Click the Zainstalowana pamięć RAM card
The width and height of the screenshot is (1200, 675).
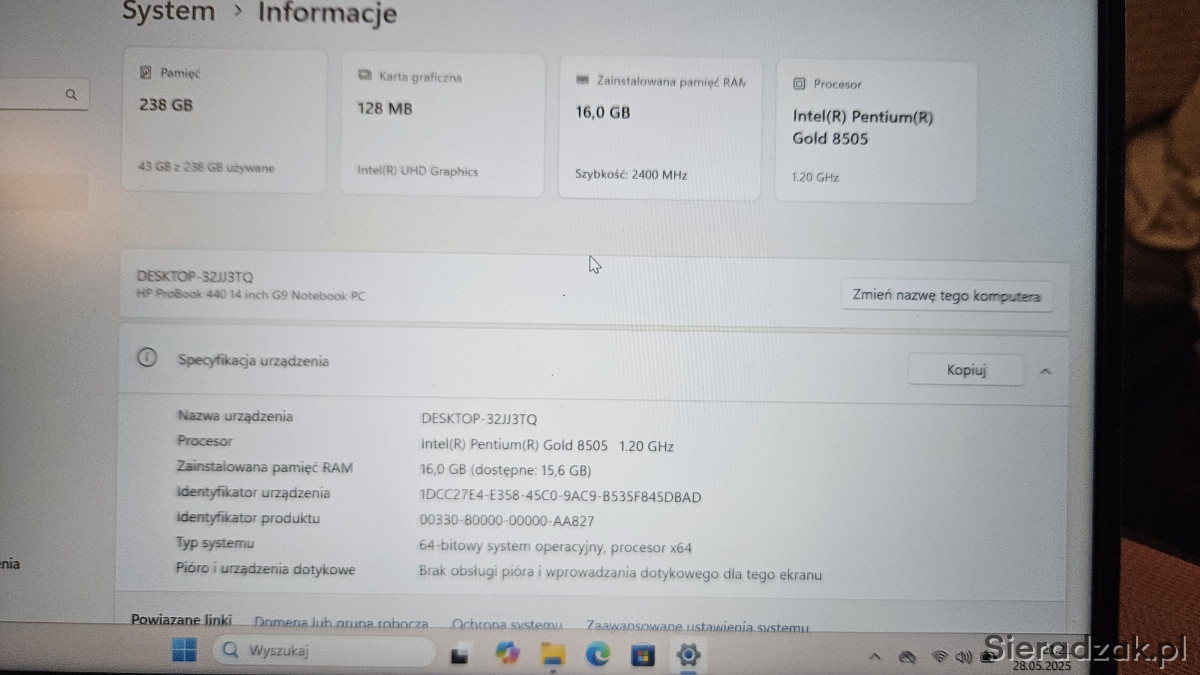659,127
